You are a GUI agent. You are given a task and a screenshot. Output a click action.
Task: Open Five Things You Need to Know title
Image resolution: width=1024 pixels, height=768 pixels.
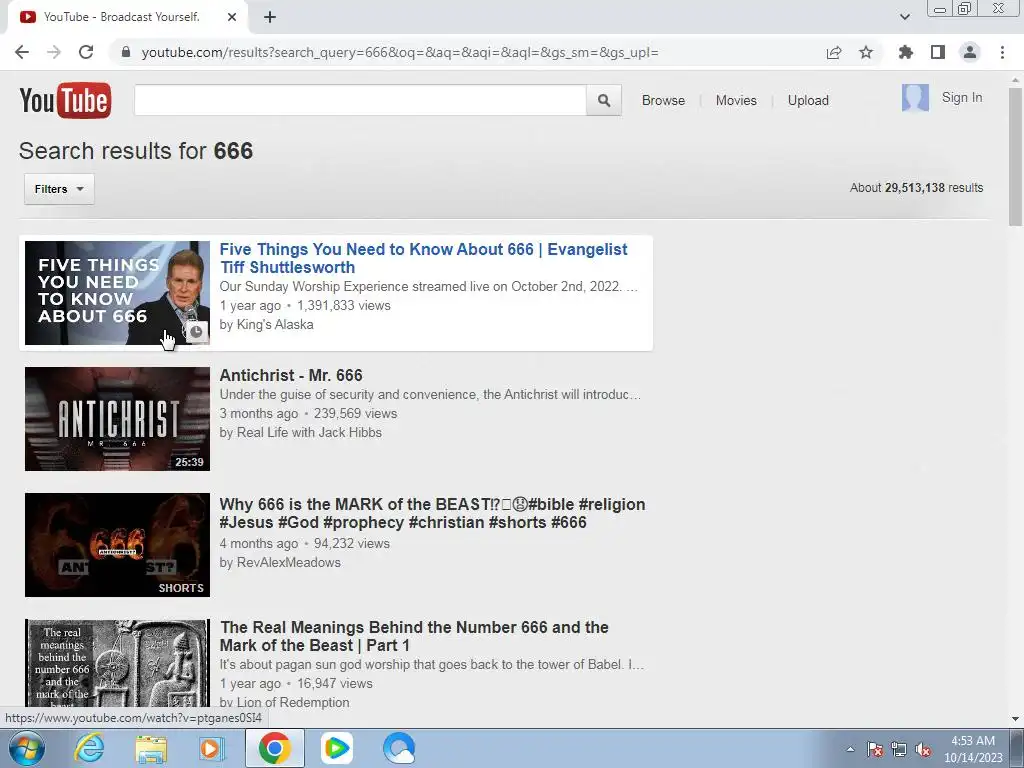coord(423,258)
